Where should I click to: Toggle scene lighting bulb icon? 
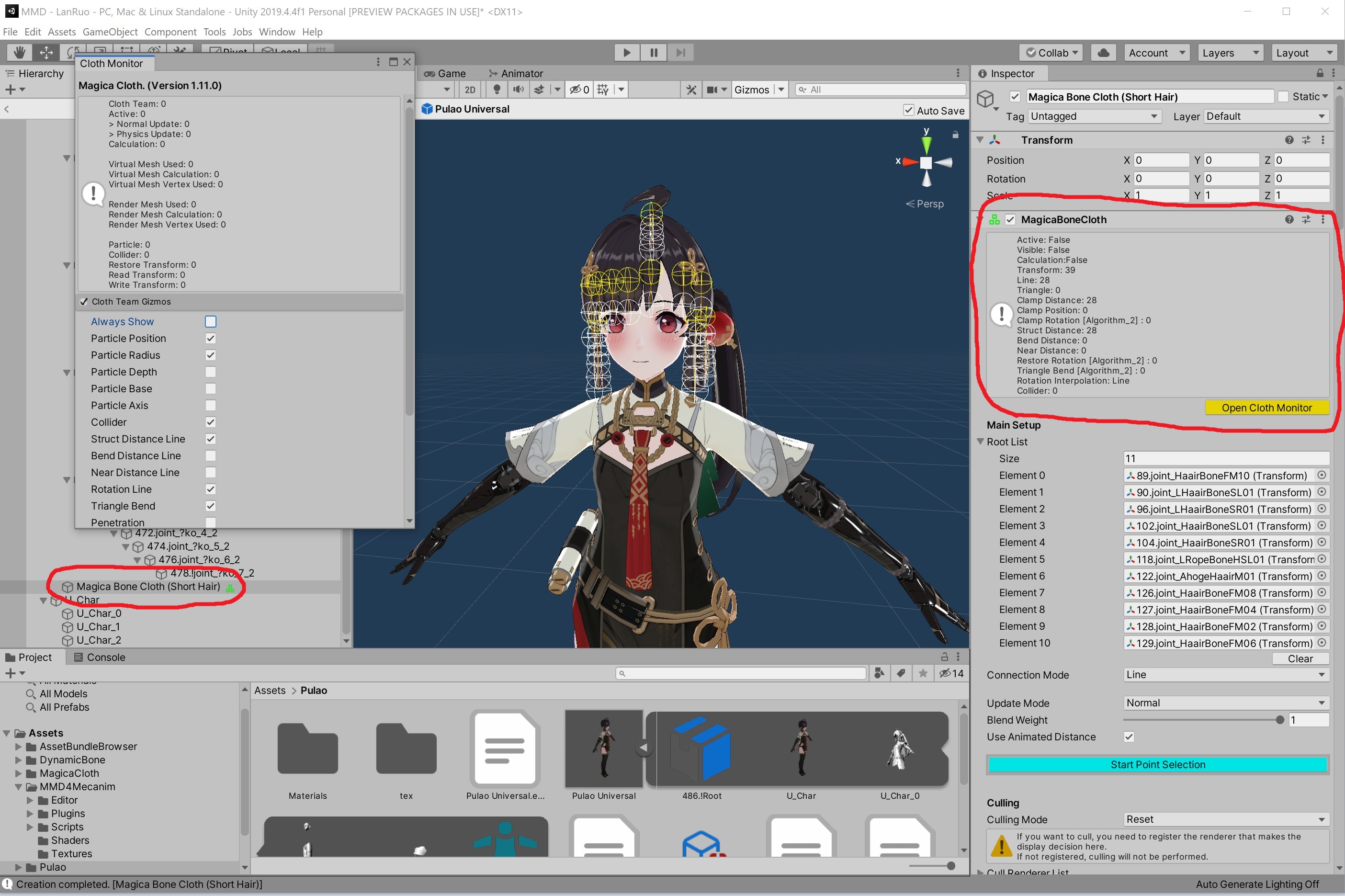pos(497,90)
